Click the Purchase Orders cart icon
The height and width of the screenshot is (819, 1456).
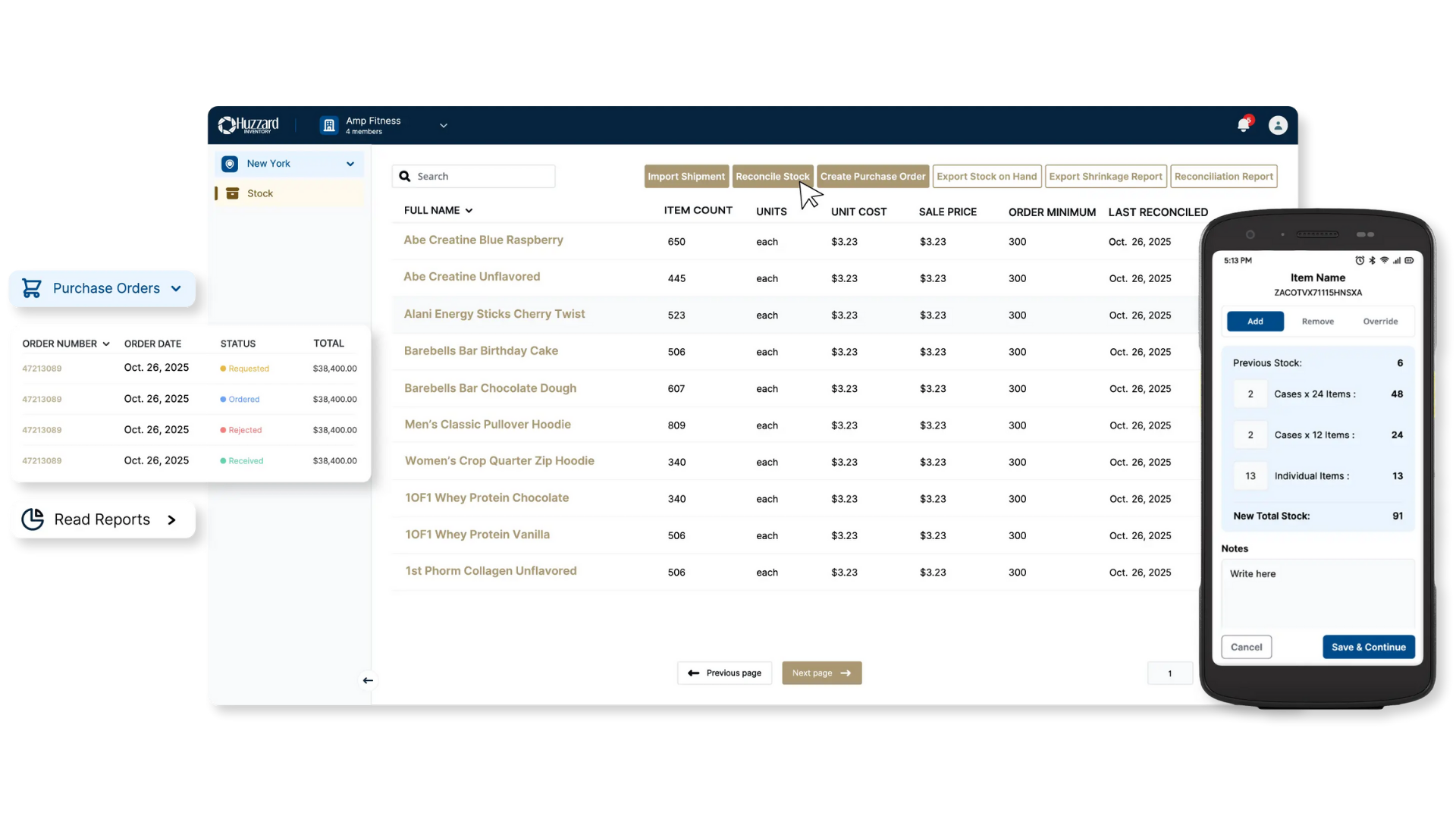tap(32, 288)
